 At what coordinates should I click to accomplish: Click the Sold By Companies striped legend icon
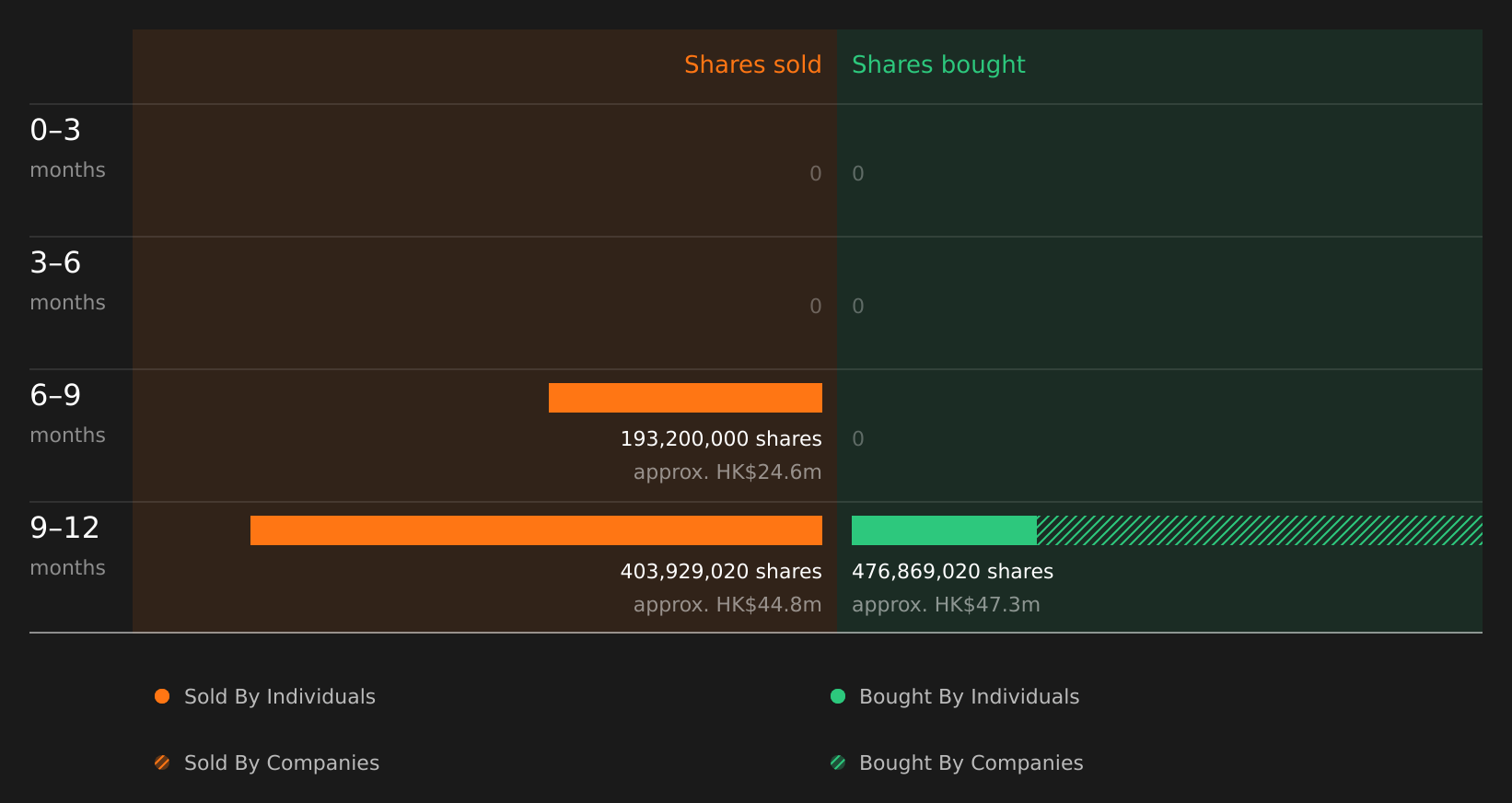pos(162,762)
